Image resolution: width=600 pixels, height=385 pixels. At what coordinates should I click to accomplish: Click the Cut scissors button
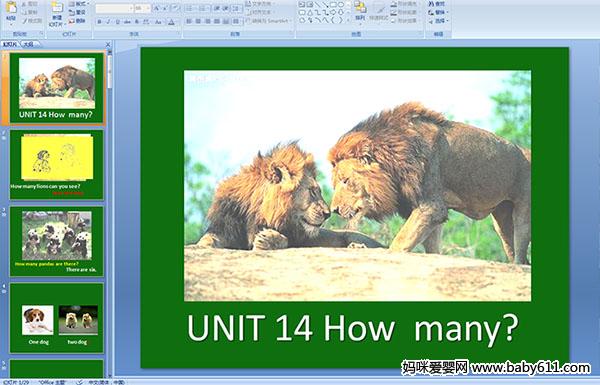30,3
